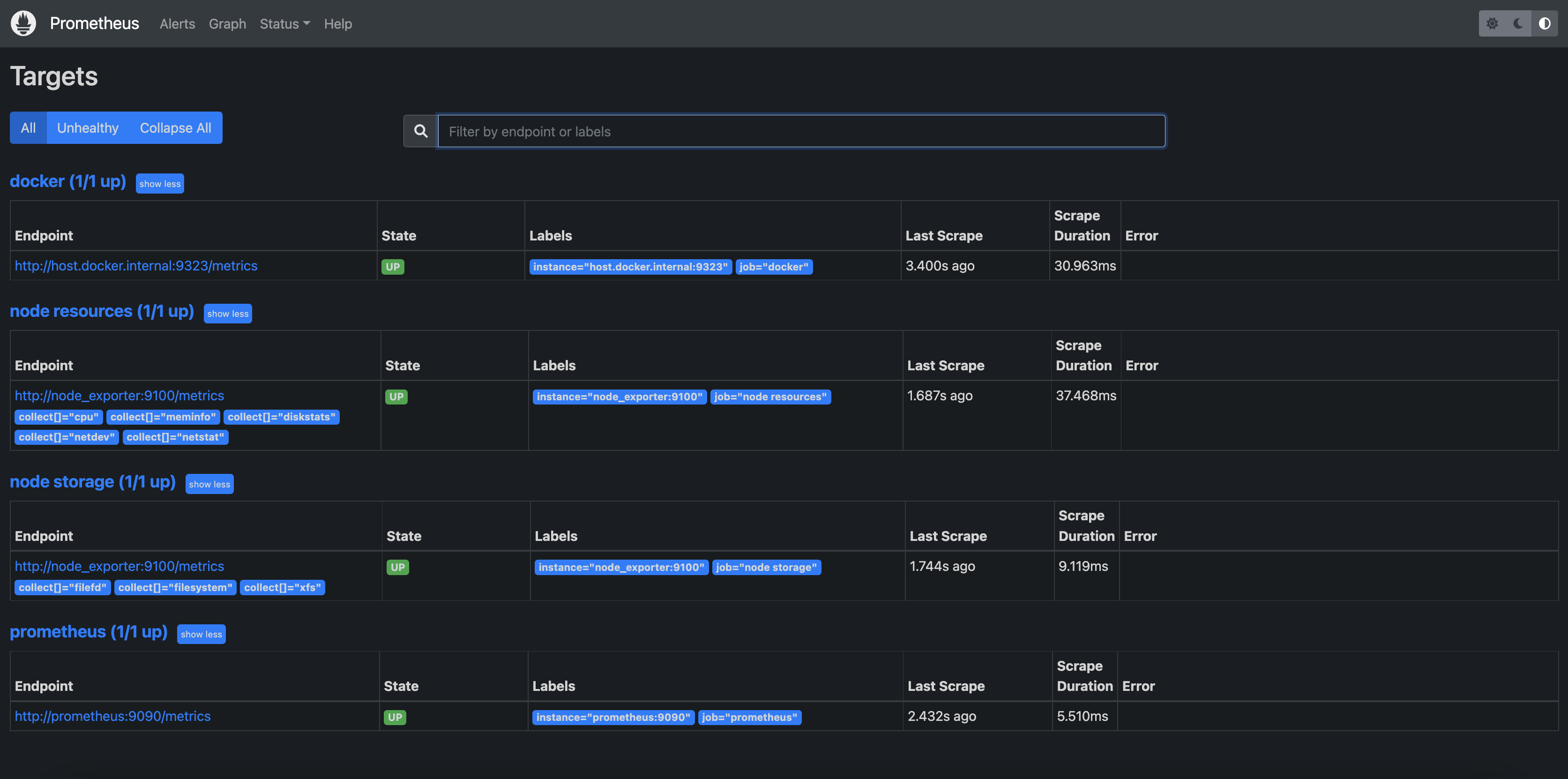Click docker scrape duration "30.963ms"

pos(1085,265)
